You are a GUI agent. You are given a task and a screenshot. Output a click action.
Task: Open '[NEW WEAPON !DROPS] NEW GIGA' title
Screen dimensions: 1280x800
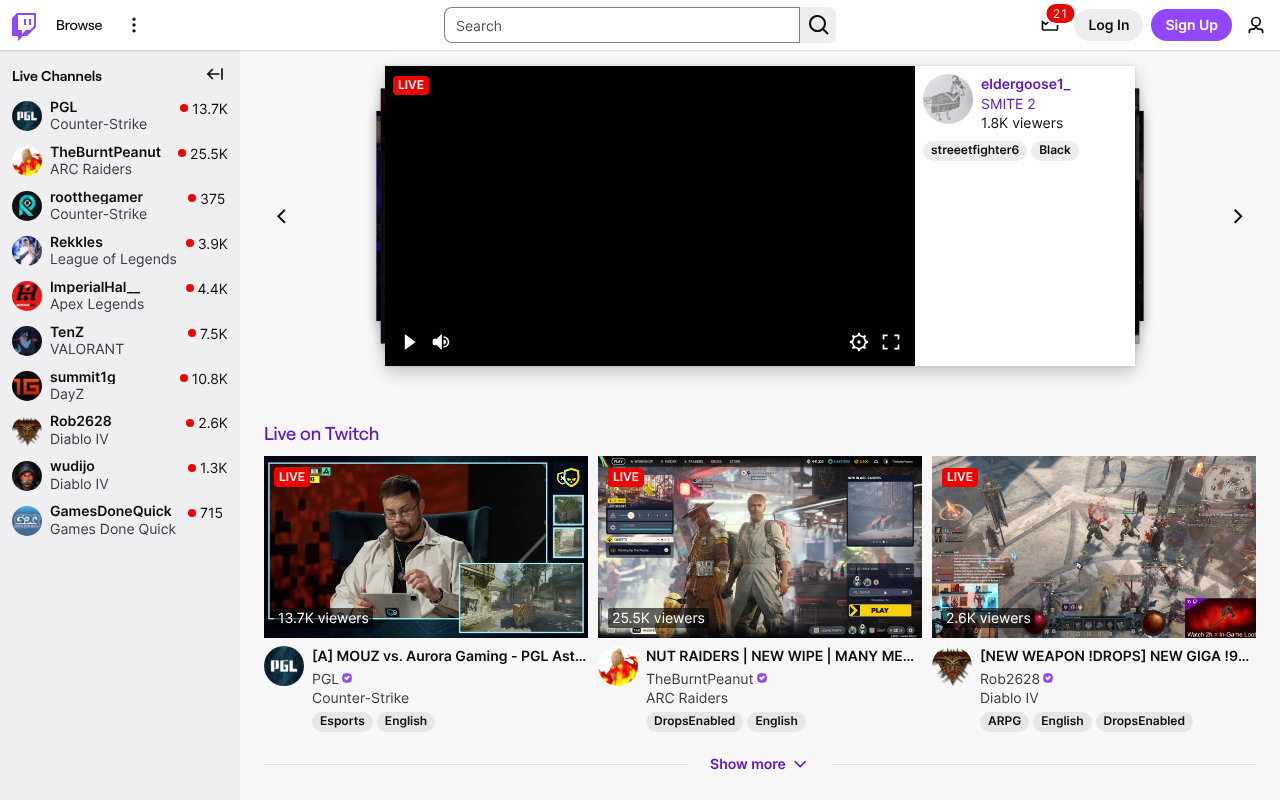(x=1114, y=656)
